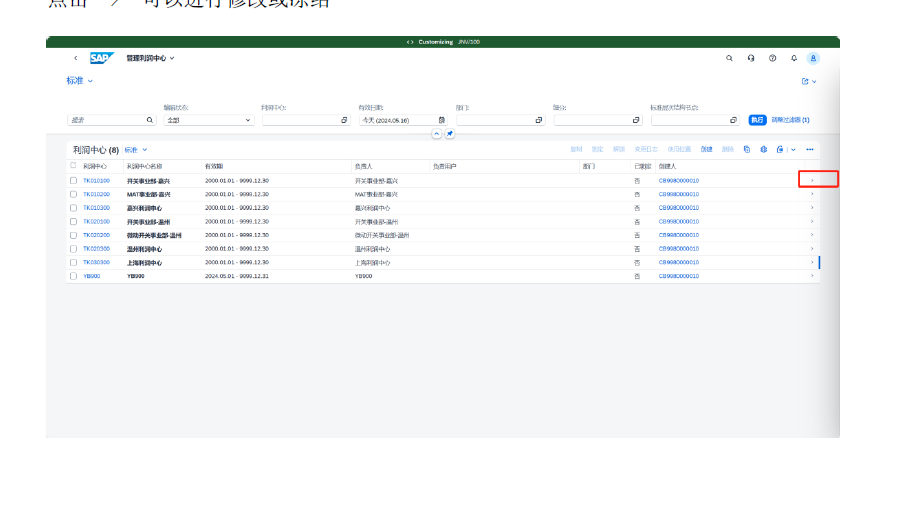Collapse the filter header with up chevron
This screenshot has width=915, height=520.
[x=437, y=133]
